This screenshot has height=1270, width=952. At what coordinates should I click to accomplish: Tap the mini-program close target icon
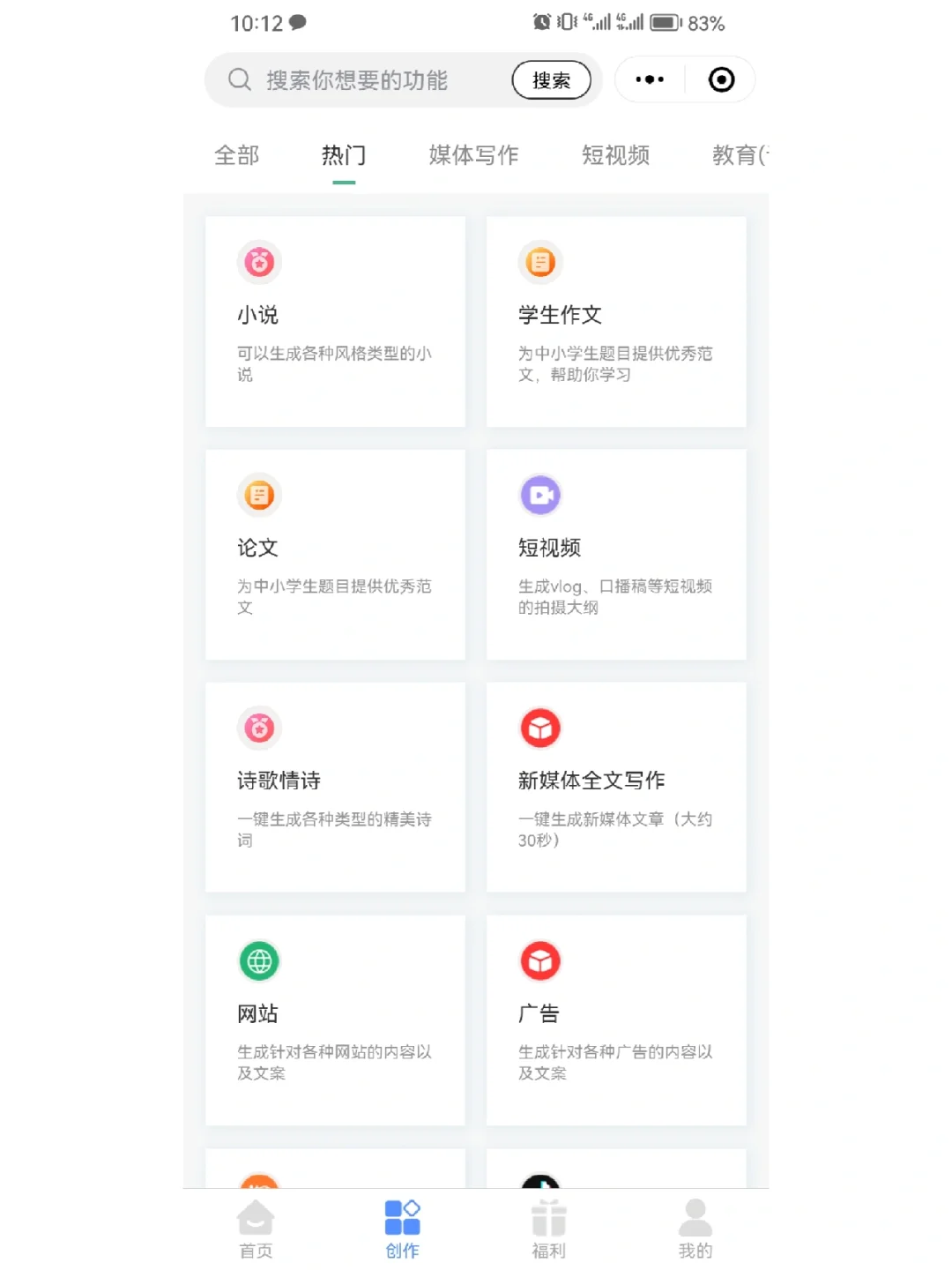point(721,79)
